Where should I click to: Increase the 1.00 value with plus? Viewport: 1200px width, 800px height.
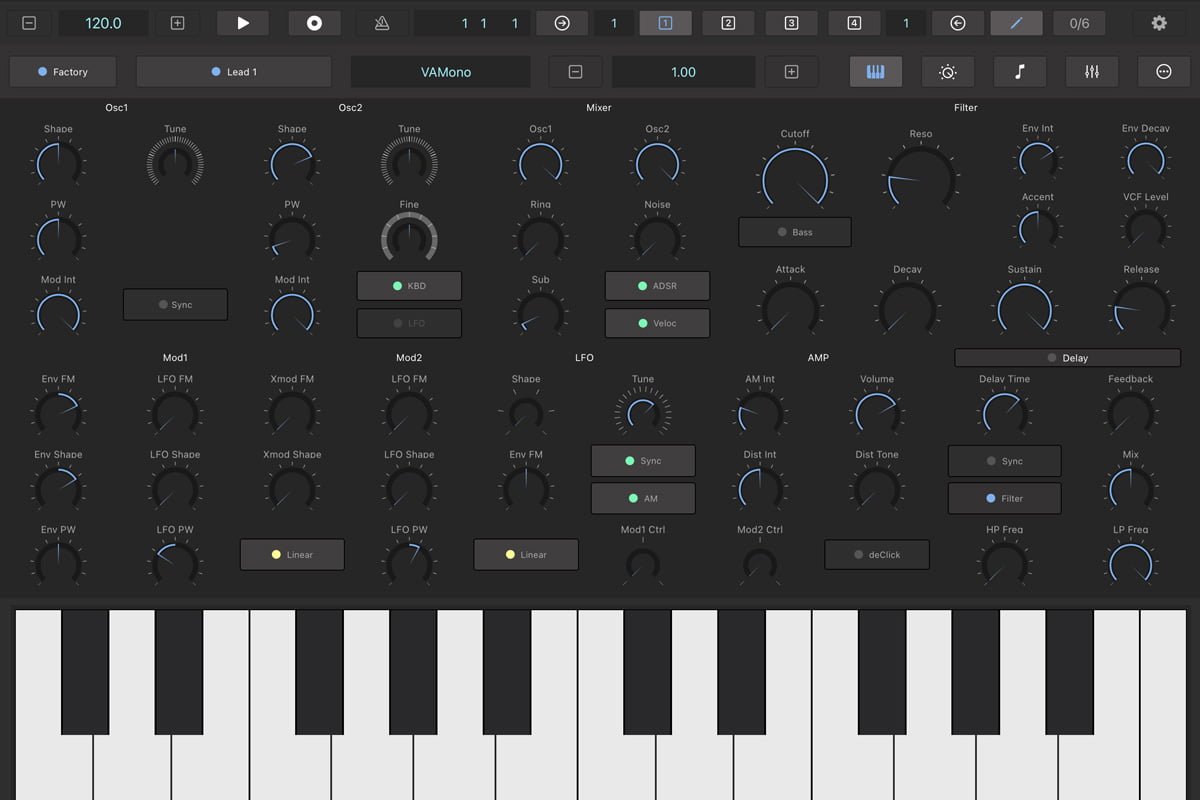click(791, 72)
